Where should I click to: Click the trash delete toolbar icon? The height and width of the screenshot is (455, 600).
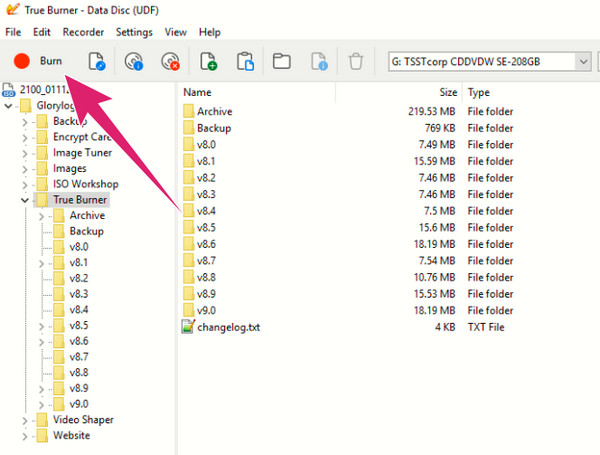[355, 61]
